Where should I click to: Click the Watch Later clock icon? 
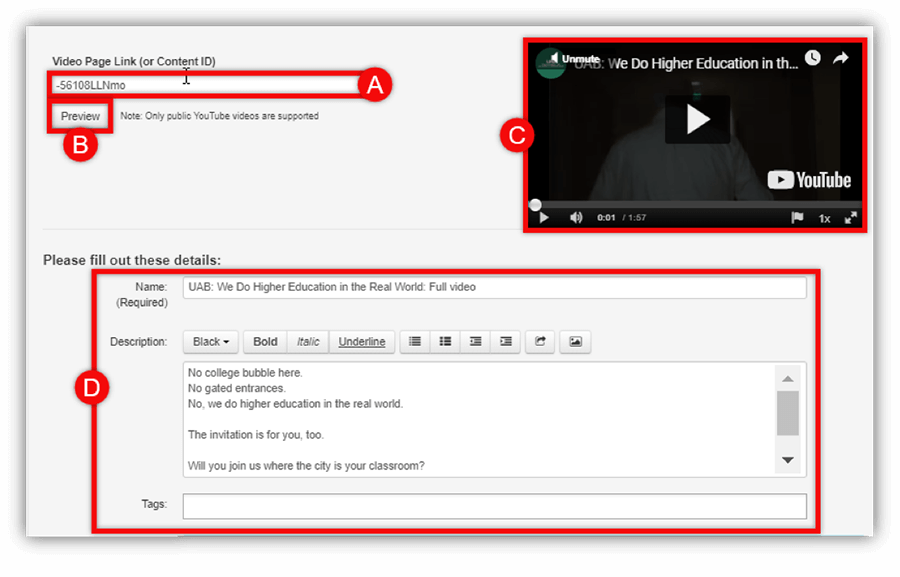(812, 58)
